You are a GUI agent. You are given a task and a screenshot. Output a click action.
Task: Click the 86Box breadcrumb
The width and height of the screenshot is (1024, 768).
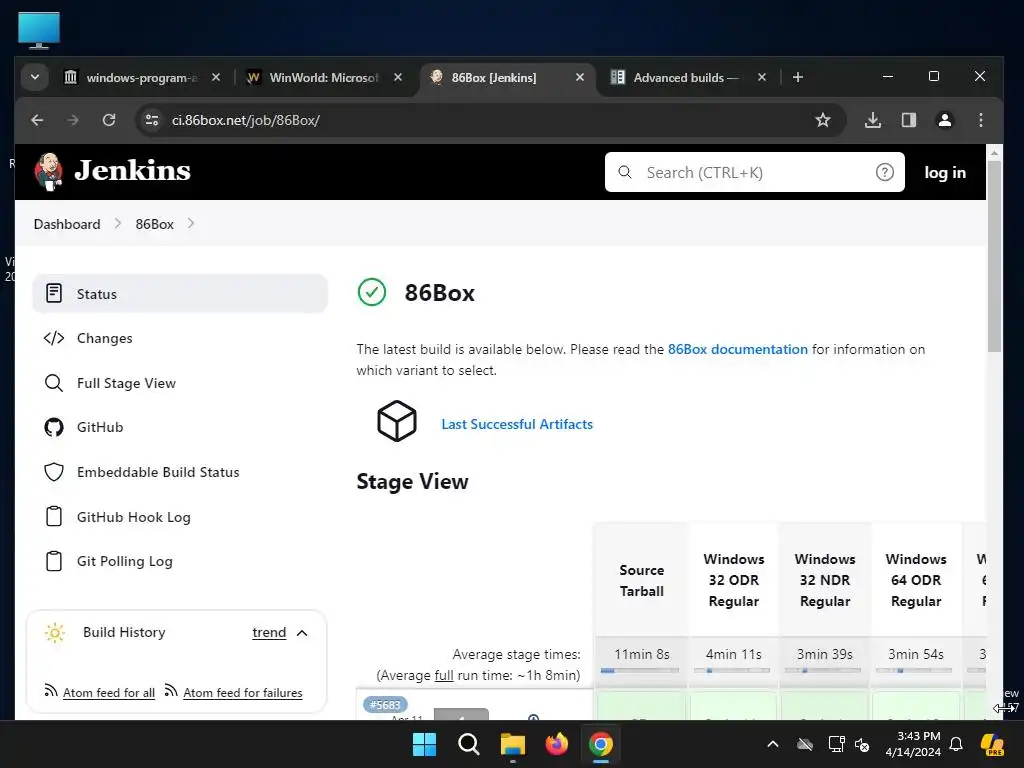155,224
